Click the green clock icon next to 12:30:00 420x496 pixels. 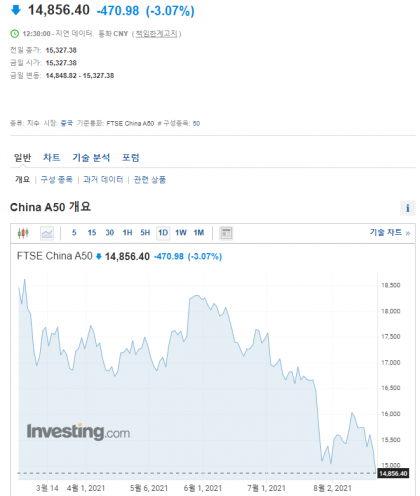[15, 34]
